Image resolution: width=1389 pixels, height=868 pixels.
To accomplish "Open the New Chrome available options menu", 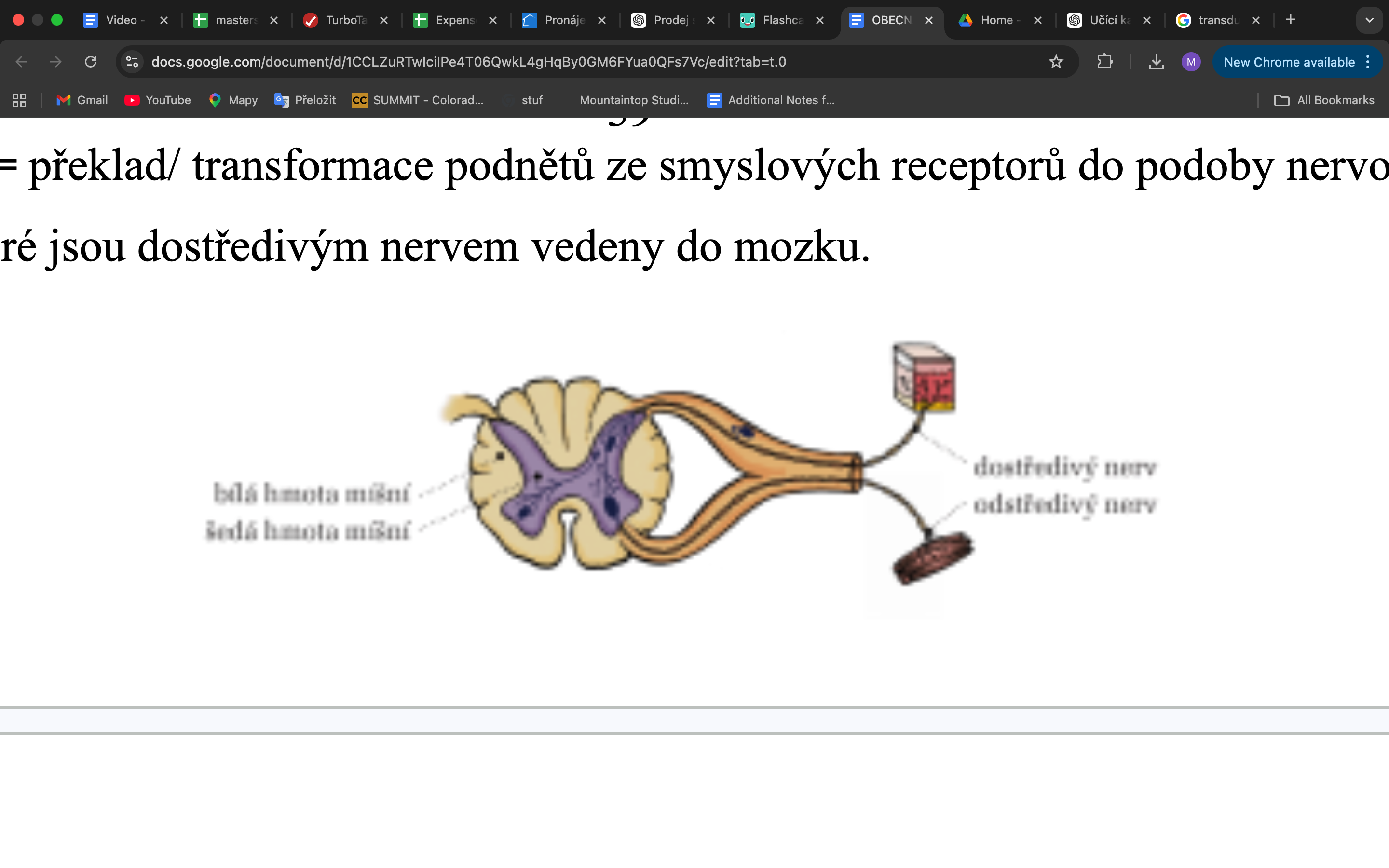I will 1368,62.
